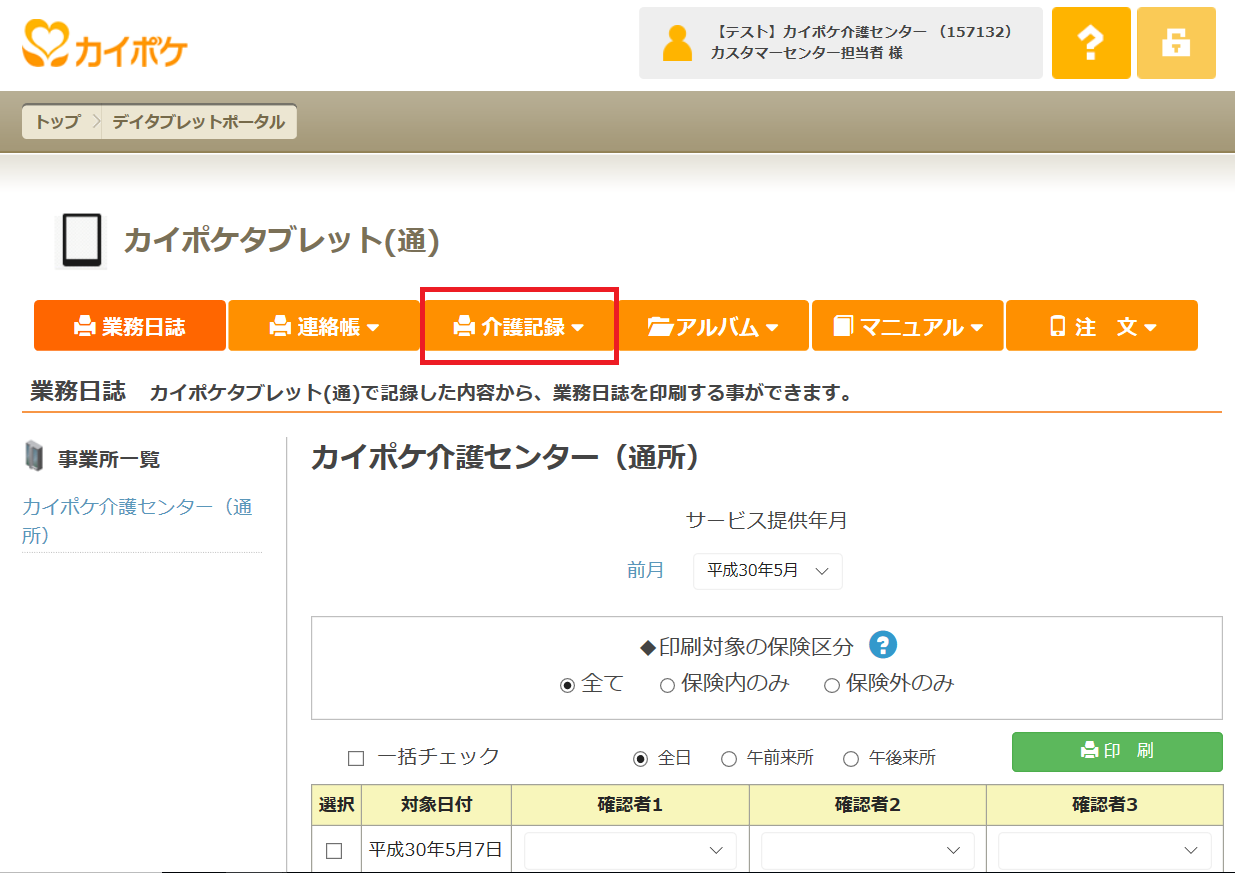Viewport: 1235px width, 873px height.
Task: Click the 選択 column header
Action: click(336, 804)
